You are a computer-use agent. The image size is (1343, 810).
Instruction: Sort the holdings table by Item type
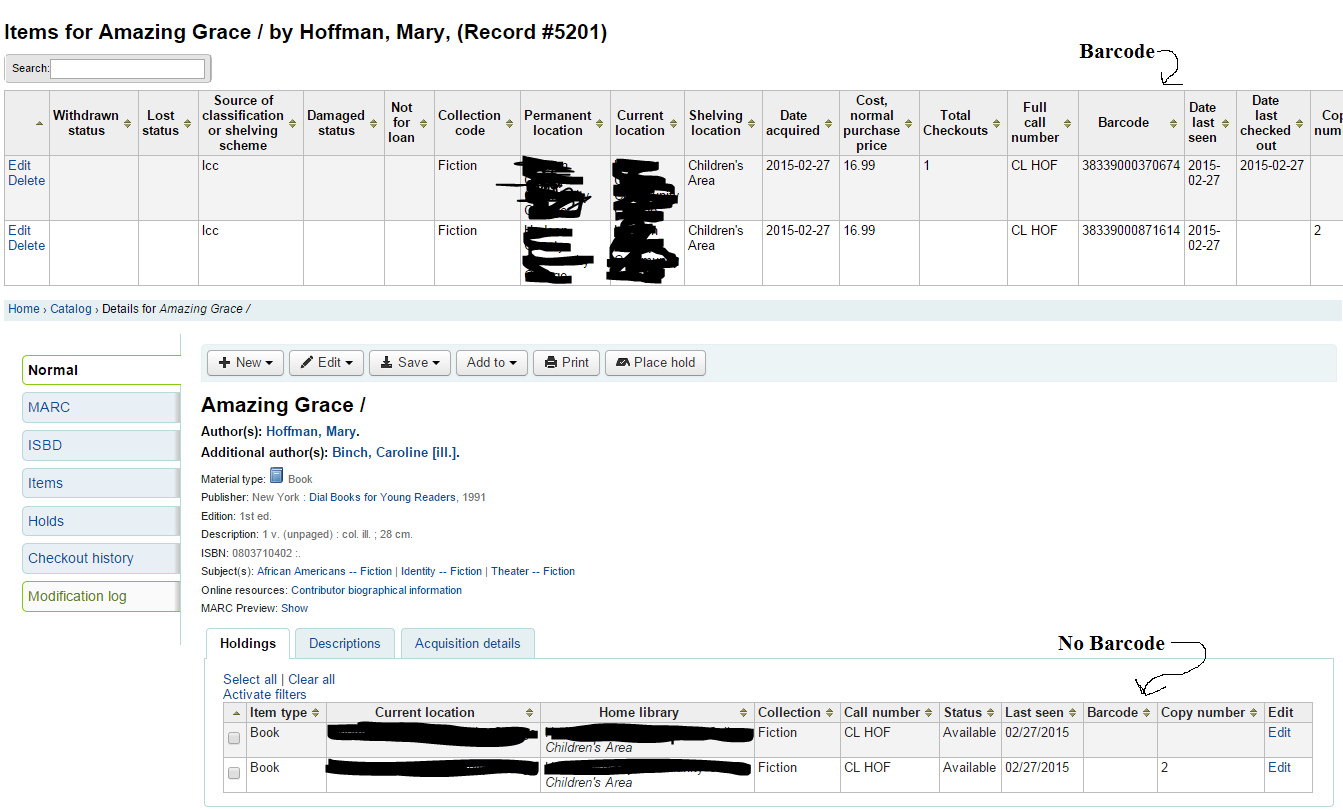point(316,713)
